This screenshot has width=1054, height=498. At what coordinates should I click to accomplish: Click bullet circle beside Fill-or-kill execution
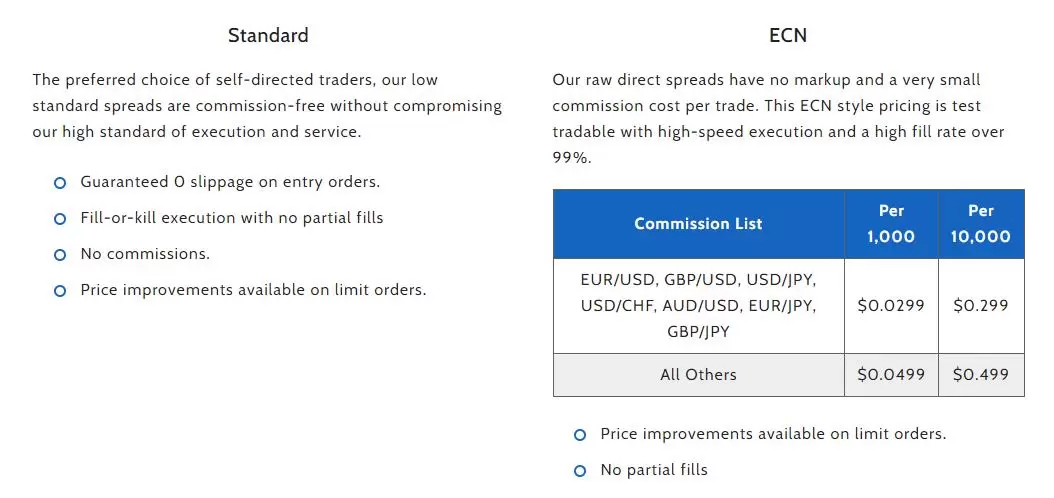click(60, 219)
